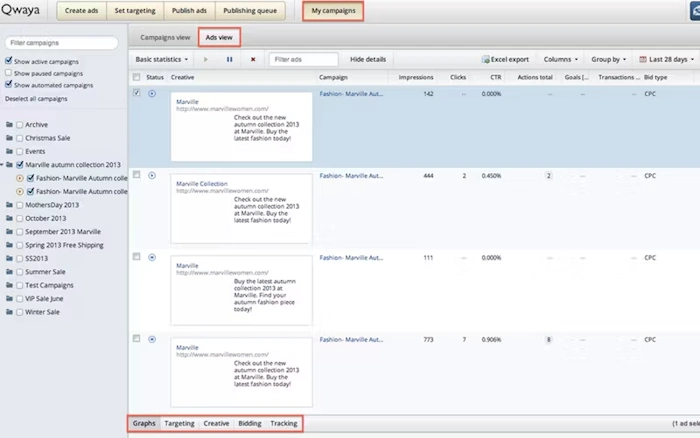This screenshot has height=438, width=700.
Task: Click the Set targeting button
Action: click(135, 11)
